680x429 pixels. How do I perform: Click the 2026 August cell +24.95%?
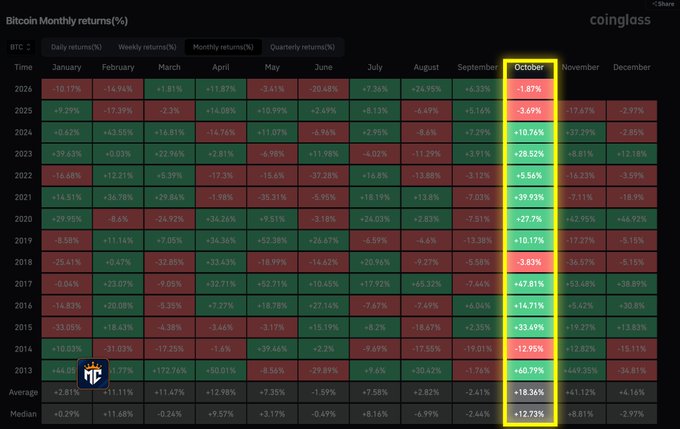426,89
